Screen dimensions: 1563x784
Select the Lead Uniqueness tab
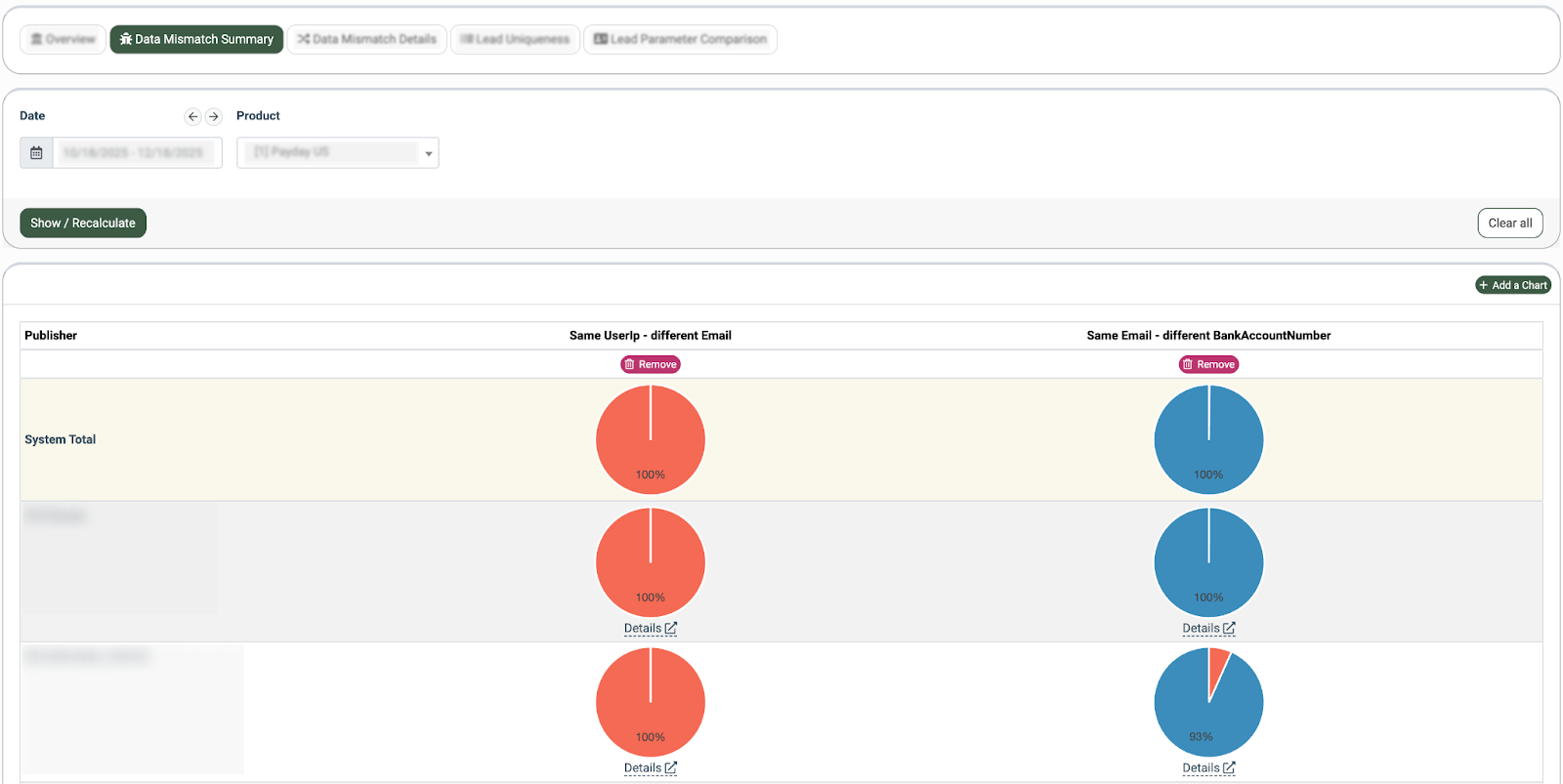coord(515,39)
